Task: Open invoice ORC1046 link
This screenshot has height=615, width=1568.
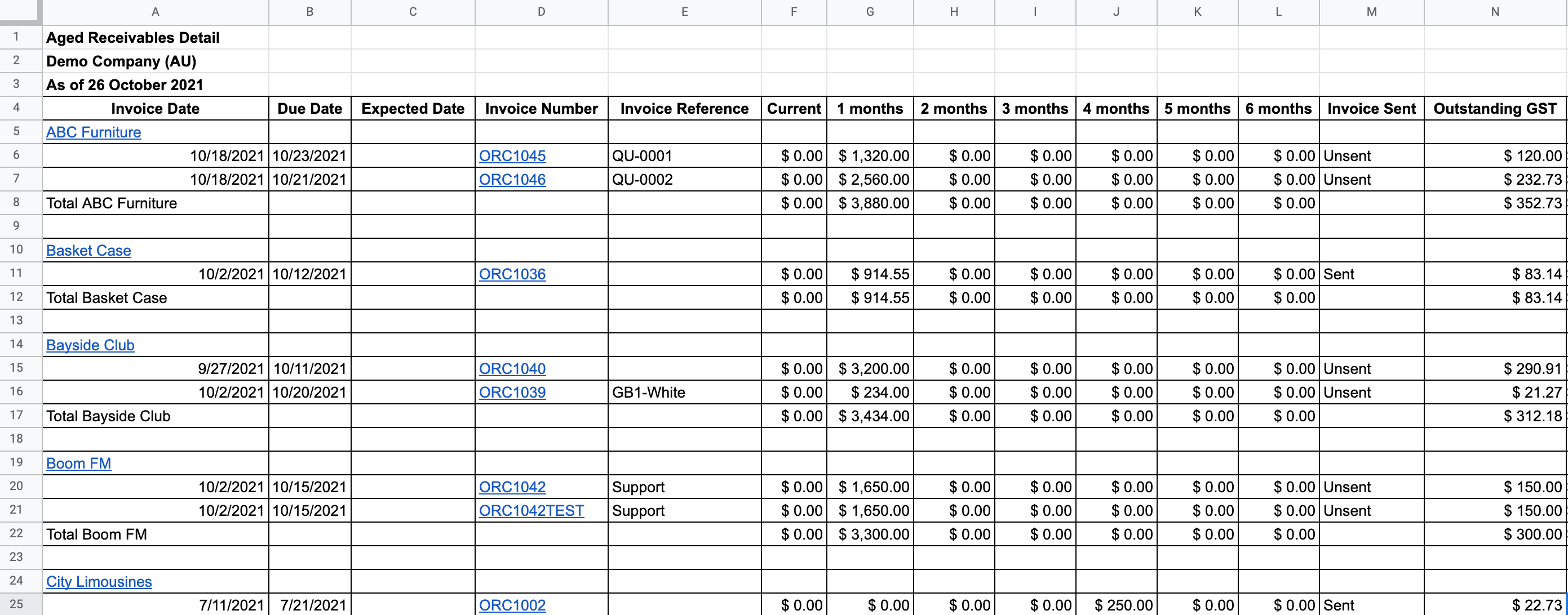Action: click(x=512, y=180)
